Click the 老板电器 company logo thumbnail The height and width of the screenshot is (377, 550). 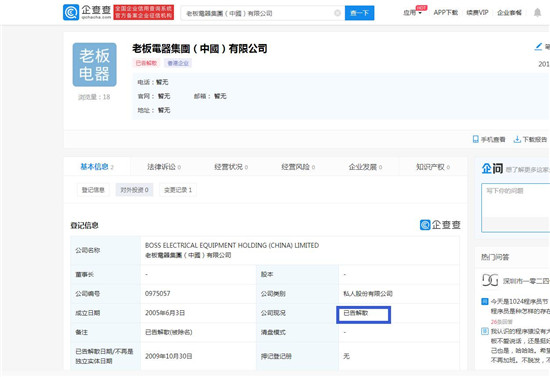pyautogui.click(x=94, y=65)
